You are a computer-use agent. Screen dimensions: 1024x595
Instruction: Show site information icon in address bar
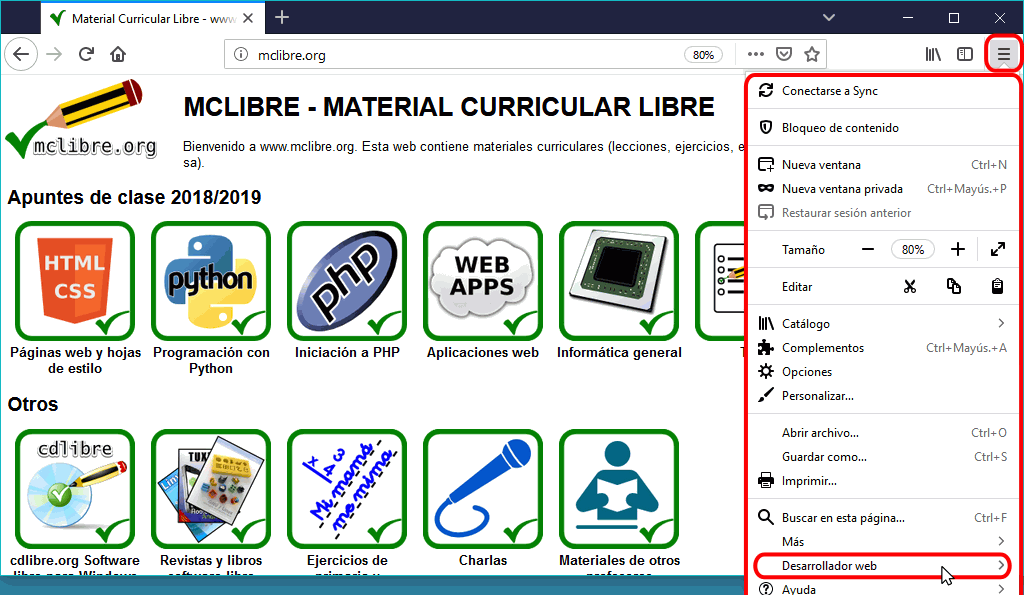241,55
